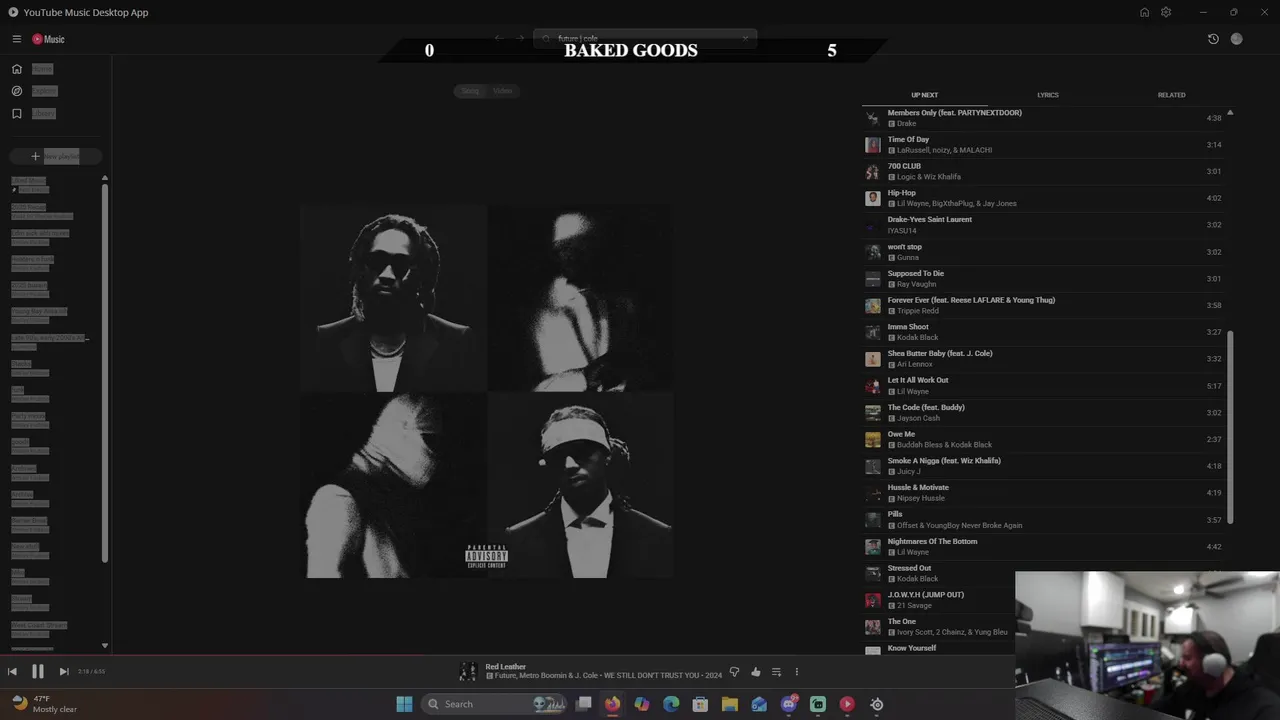Open the listening history clock icon
The height and width of the screenshot is (720, 1280).
(x=1213, y=39)
